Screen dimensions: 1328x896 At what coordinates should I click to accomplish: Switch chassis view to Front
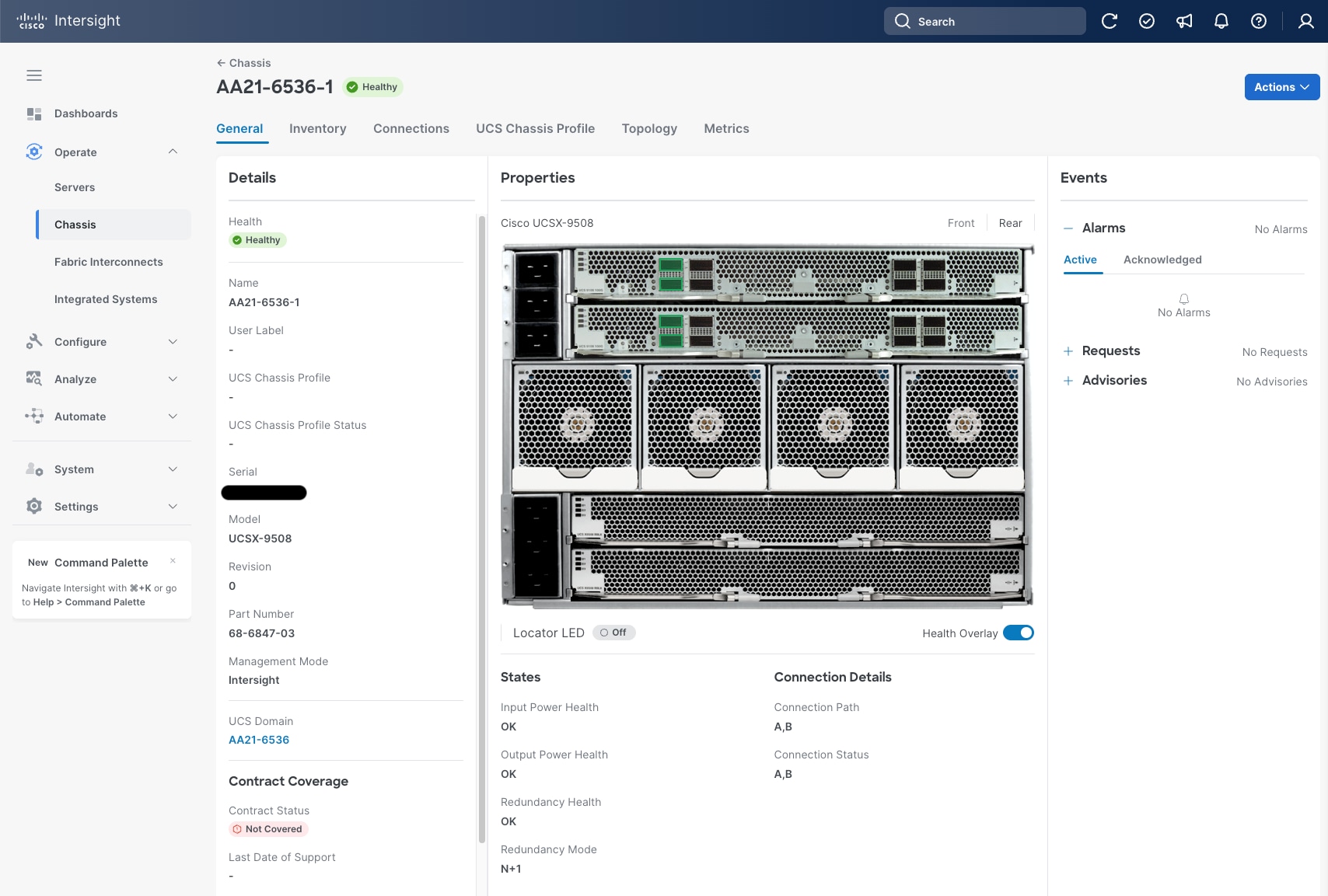coord(961,223)
